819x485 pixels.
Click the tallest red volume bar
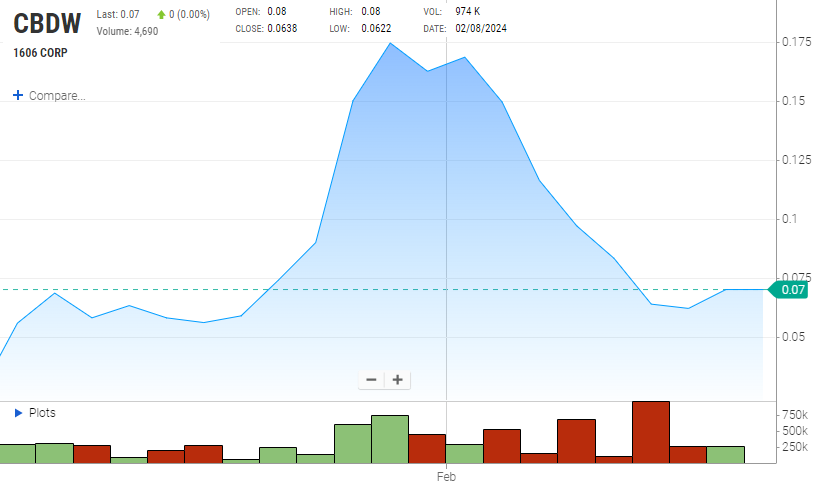651,432
